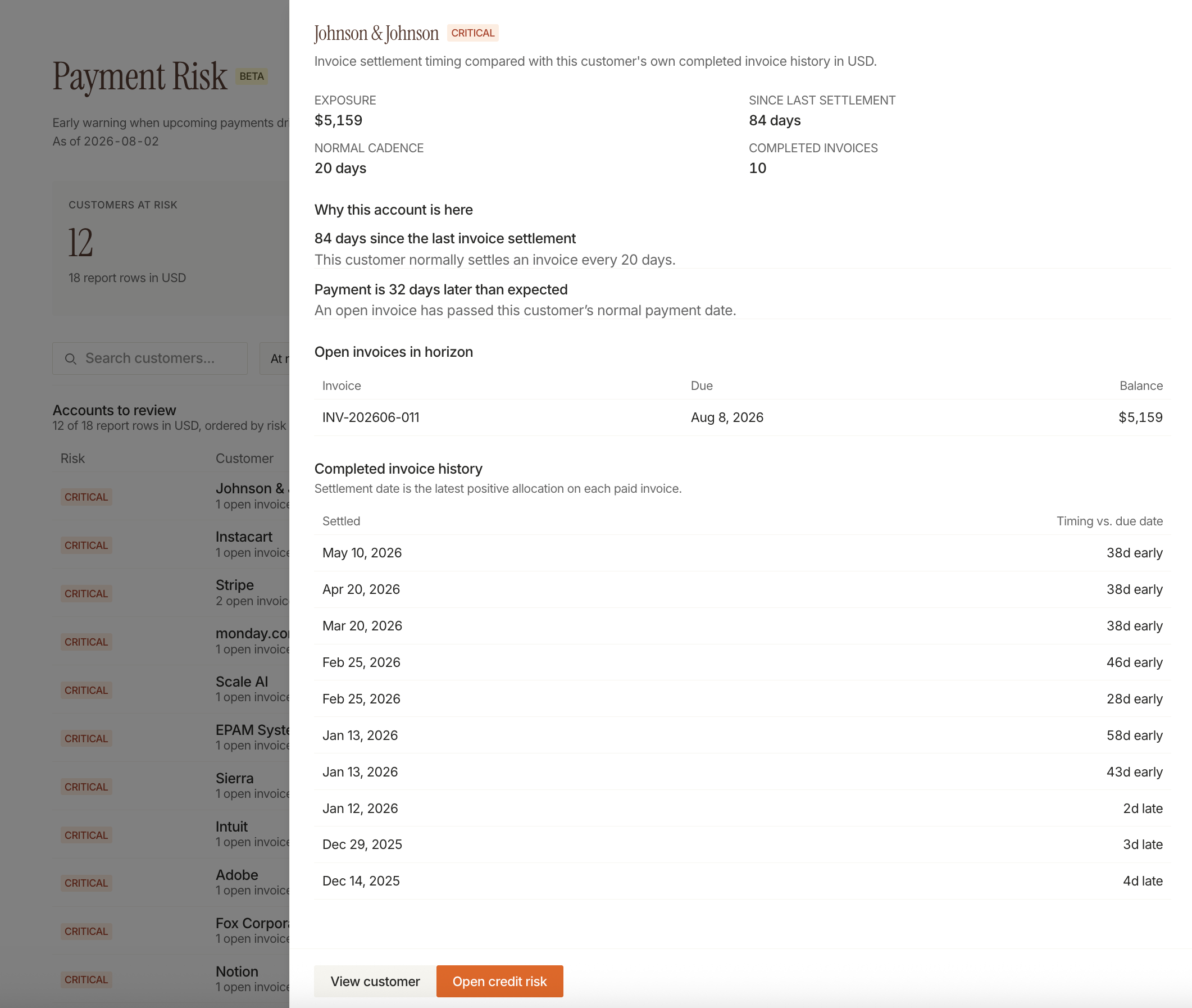Image resolution: width=1192 pixels, height=1008 pixels.
Task: Open the Instacart account row
Action: point(171,544)
